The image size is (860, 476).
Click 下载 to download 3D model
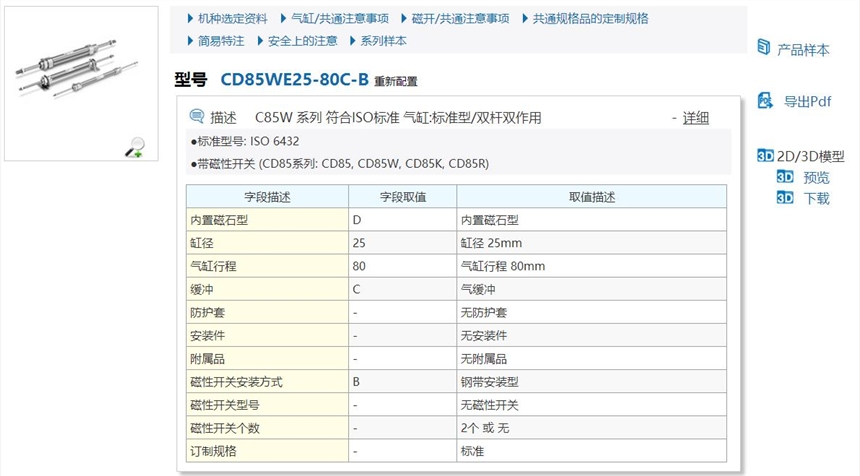(x=816, y=198)
